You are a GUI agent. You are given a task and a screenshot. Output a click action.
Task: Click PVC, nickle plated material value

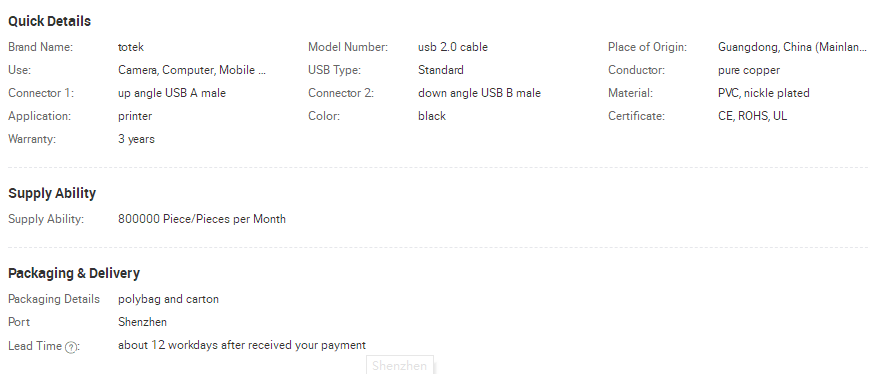point(763,93)
